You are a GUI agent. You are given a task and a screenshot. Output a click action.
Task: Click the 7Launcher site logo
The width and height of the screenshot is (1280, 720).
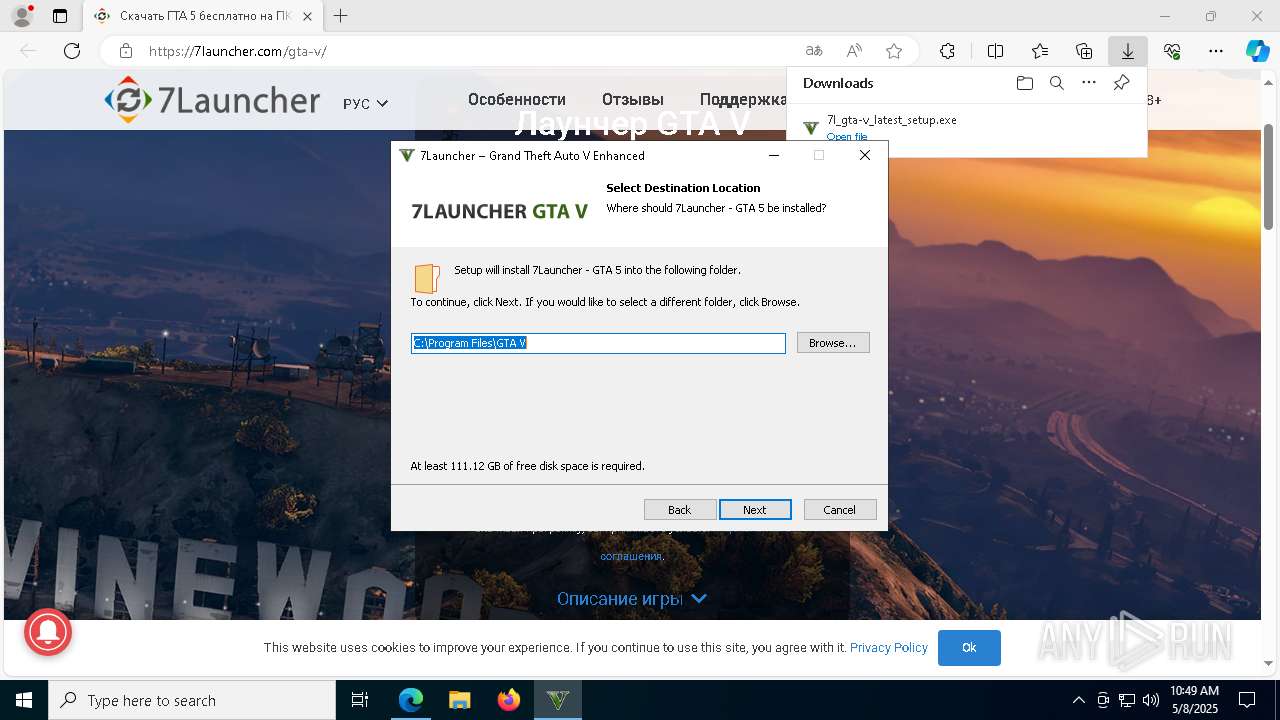tap(212, 100)
